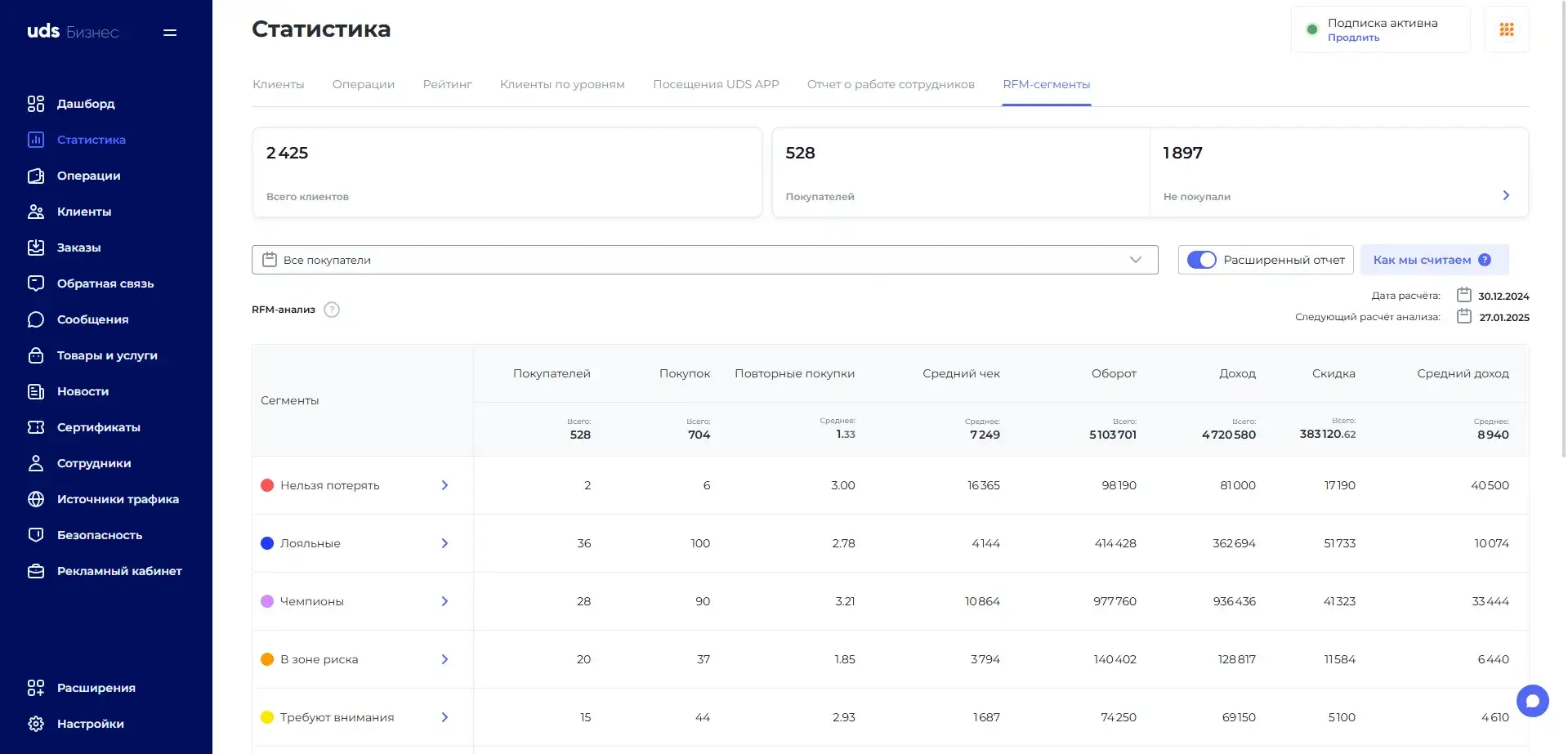1568x754 pixels.
Task: Switch to the Операции tab
Action: click(364, 84)
